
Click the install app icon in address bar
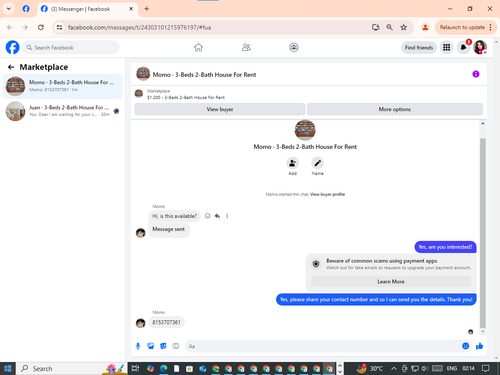(376, 27)
